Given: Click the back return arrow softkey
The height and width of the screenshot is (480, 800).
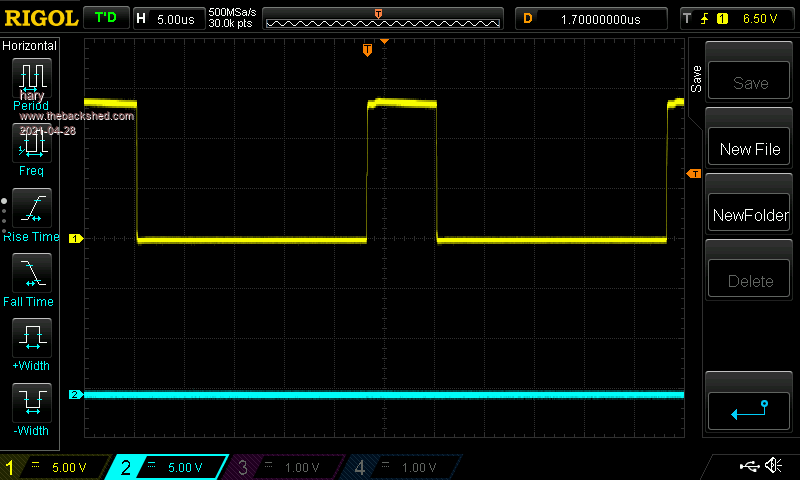Looking at the screenshot, I should point(749,408).
